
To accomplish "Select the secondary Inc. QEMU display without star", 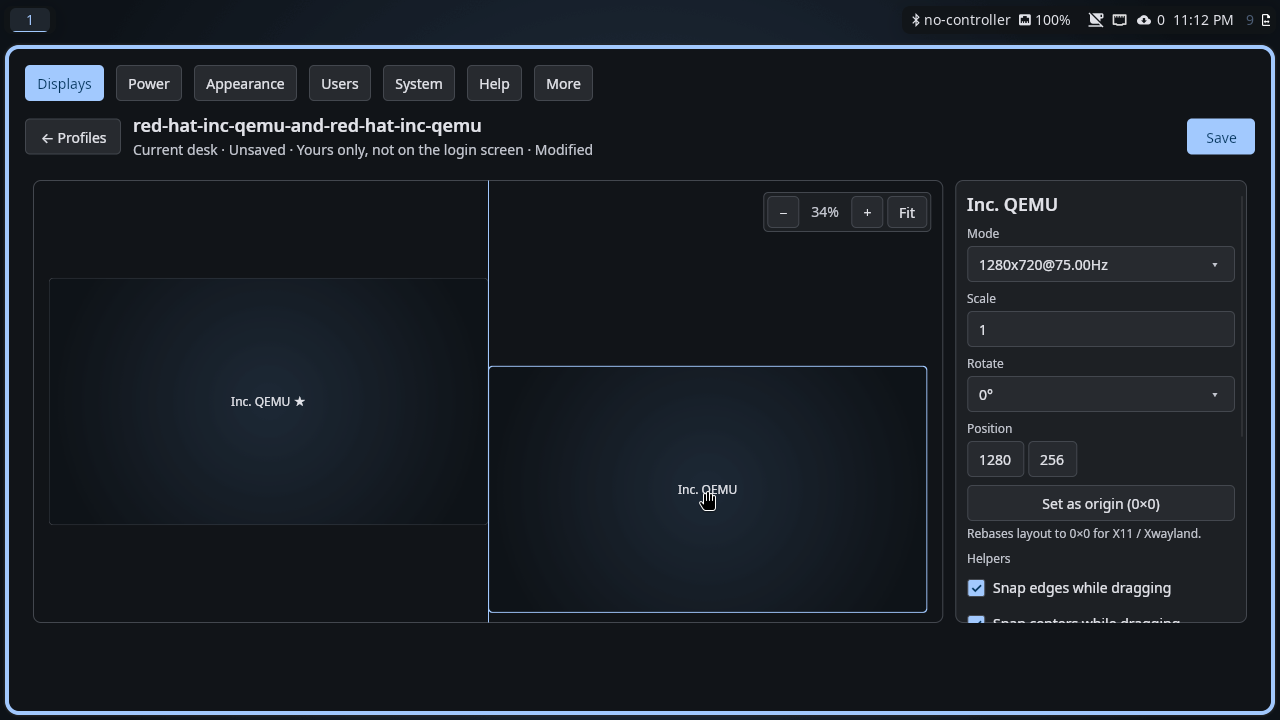I will (707, 489).
